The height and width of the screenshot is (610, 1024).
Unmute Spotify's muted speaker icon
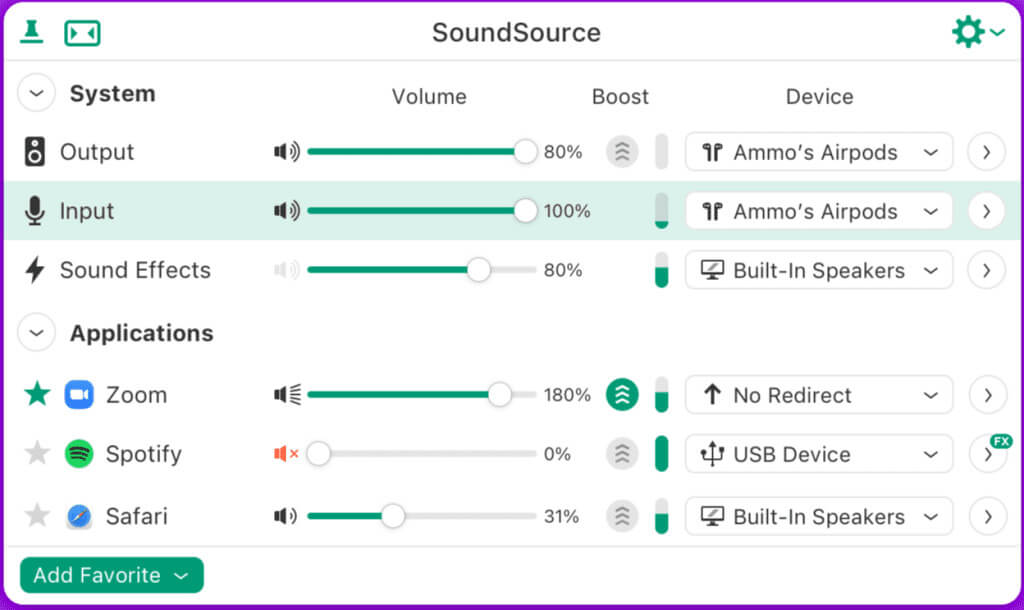(x=286, y=453)
